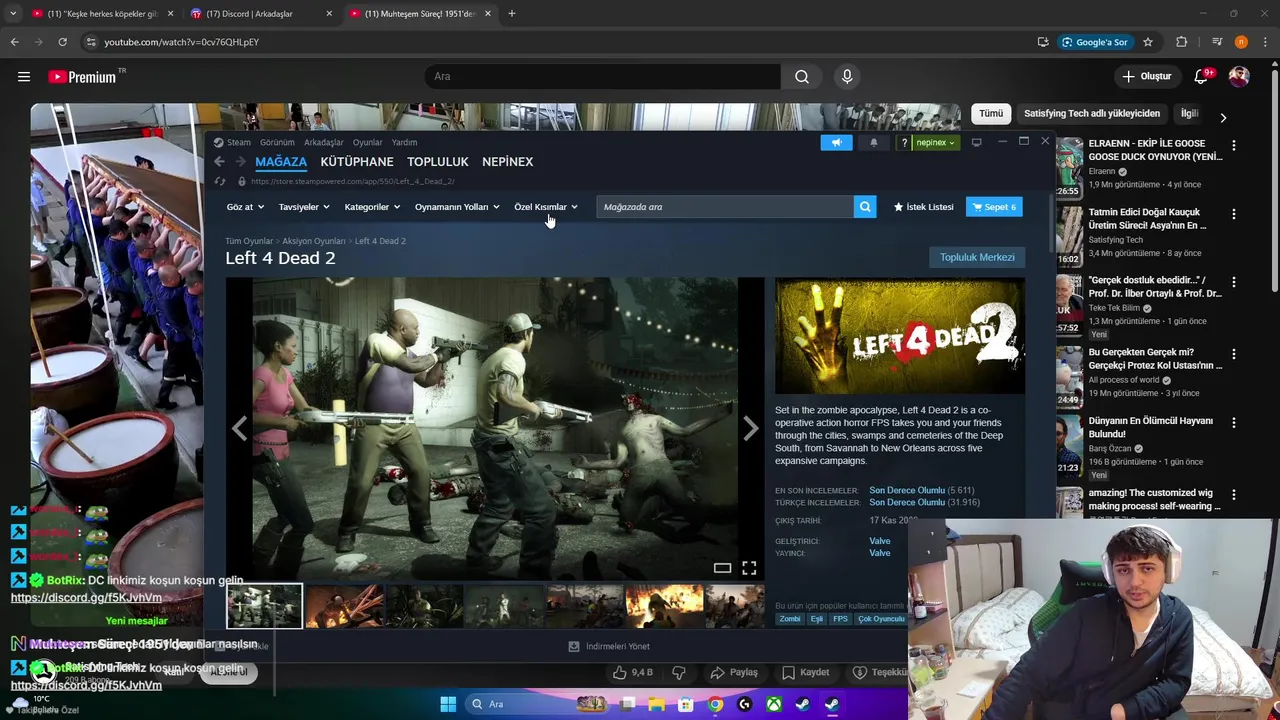This screenshot has height=720, width=1280.
Task: Toggle wide view of Steam screenshot
Action: [722, 568]
